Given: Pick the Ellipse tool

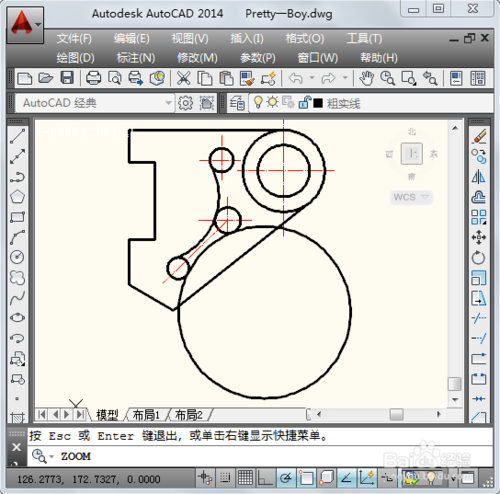Looking at the screenshot, I should click(17, 318).
